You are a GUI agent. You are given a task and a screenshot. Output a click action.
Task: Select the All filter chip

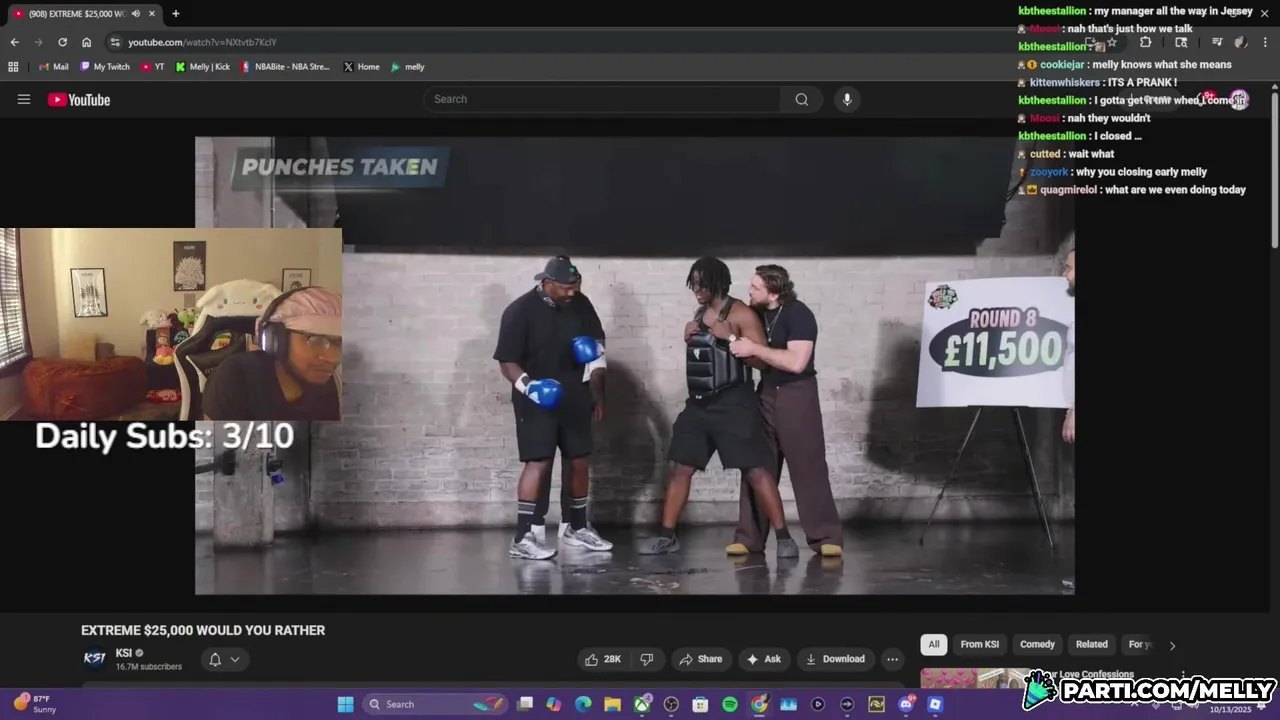(934, 644)
